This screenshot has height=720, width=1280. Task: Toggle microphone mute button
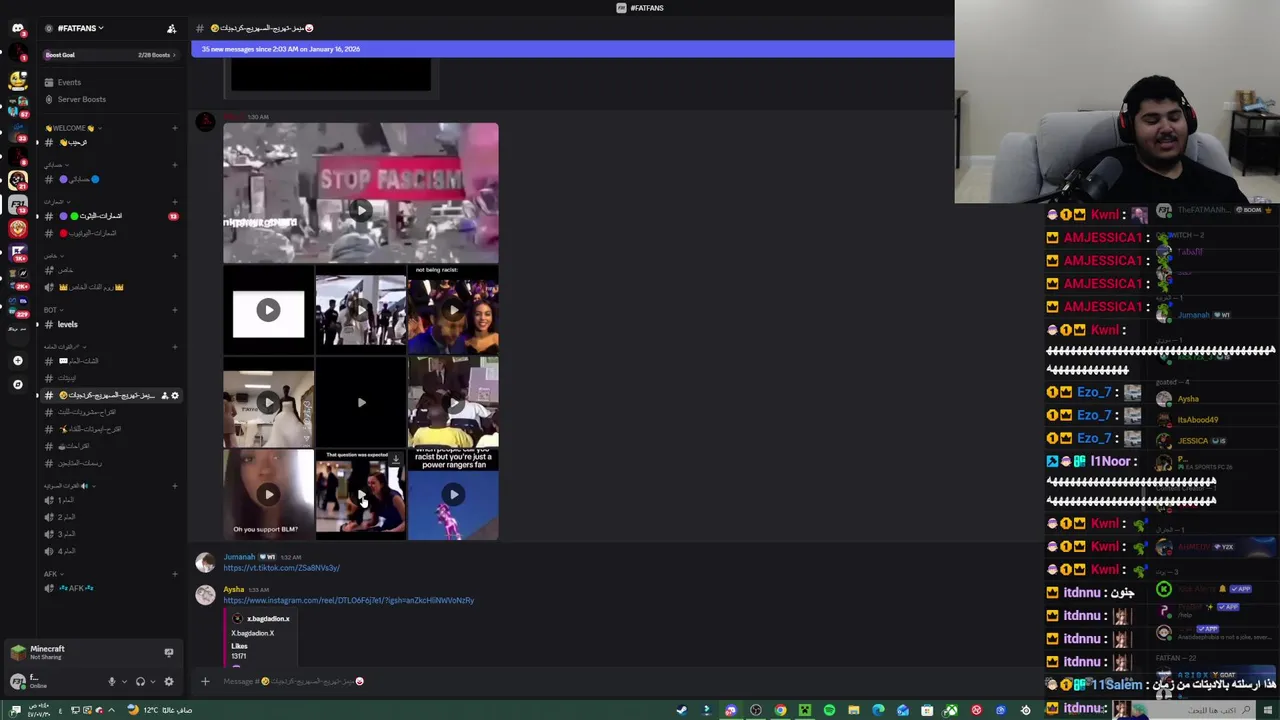(x=112, y=681)
